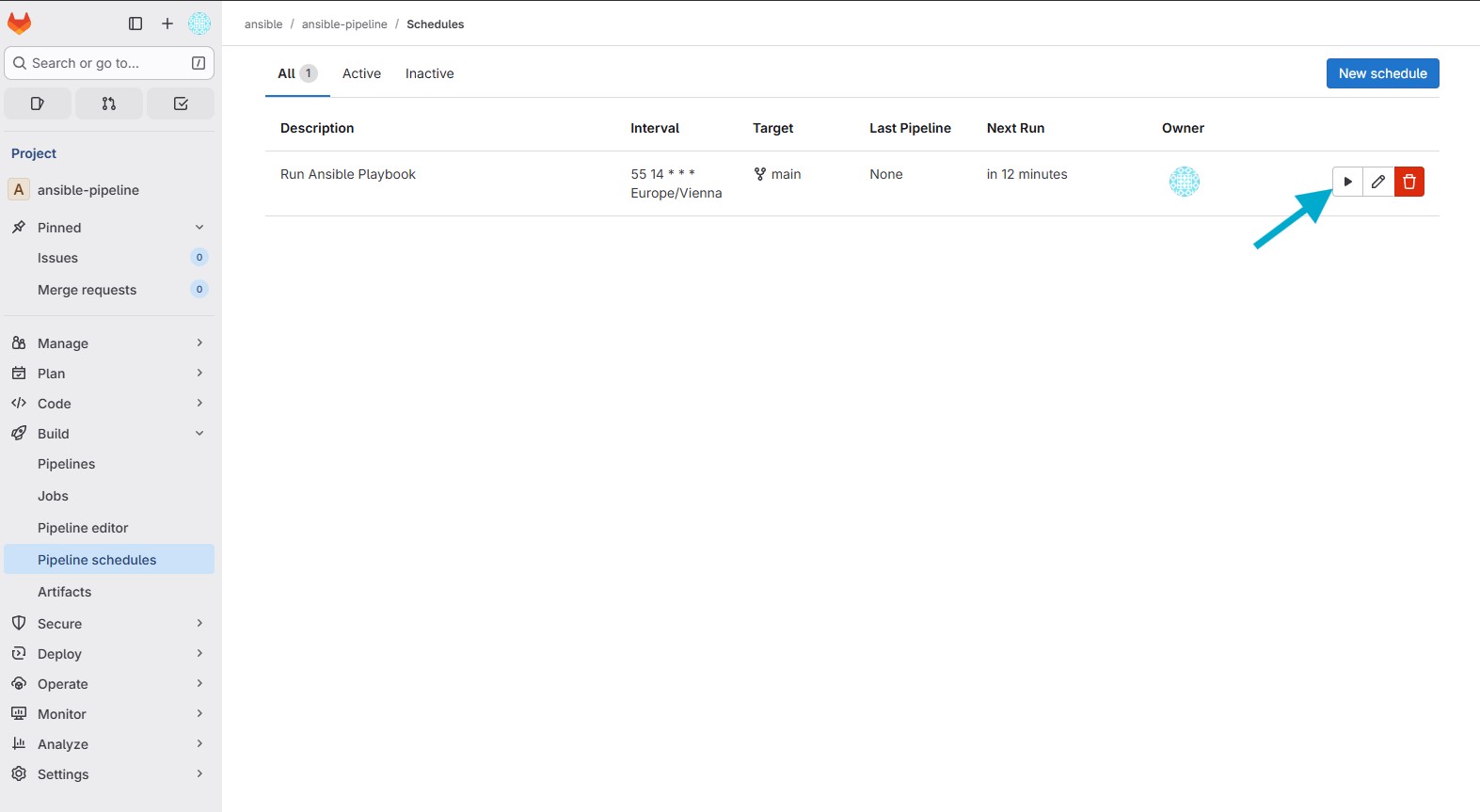Click the plus create new icon
This screenshot has width=1480, height=812.
point(167,24)
